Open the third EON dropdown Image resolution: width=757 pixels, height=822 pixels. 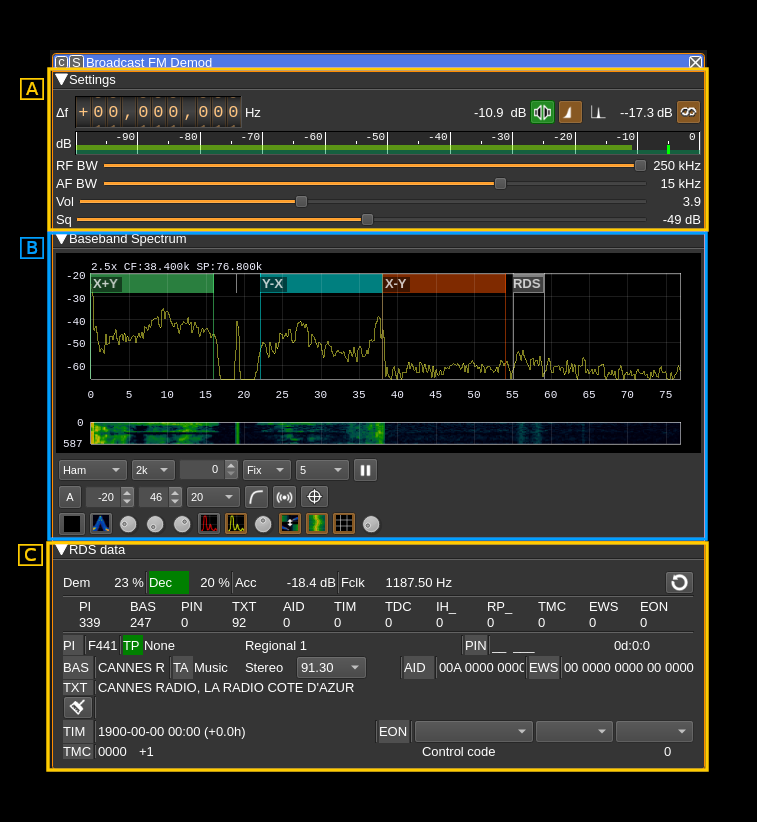pos(654,732)
